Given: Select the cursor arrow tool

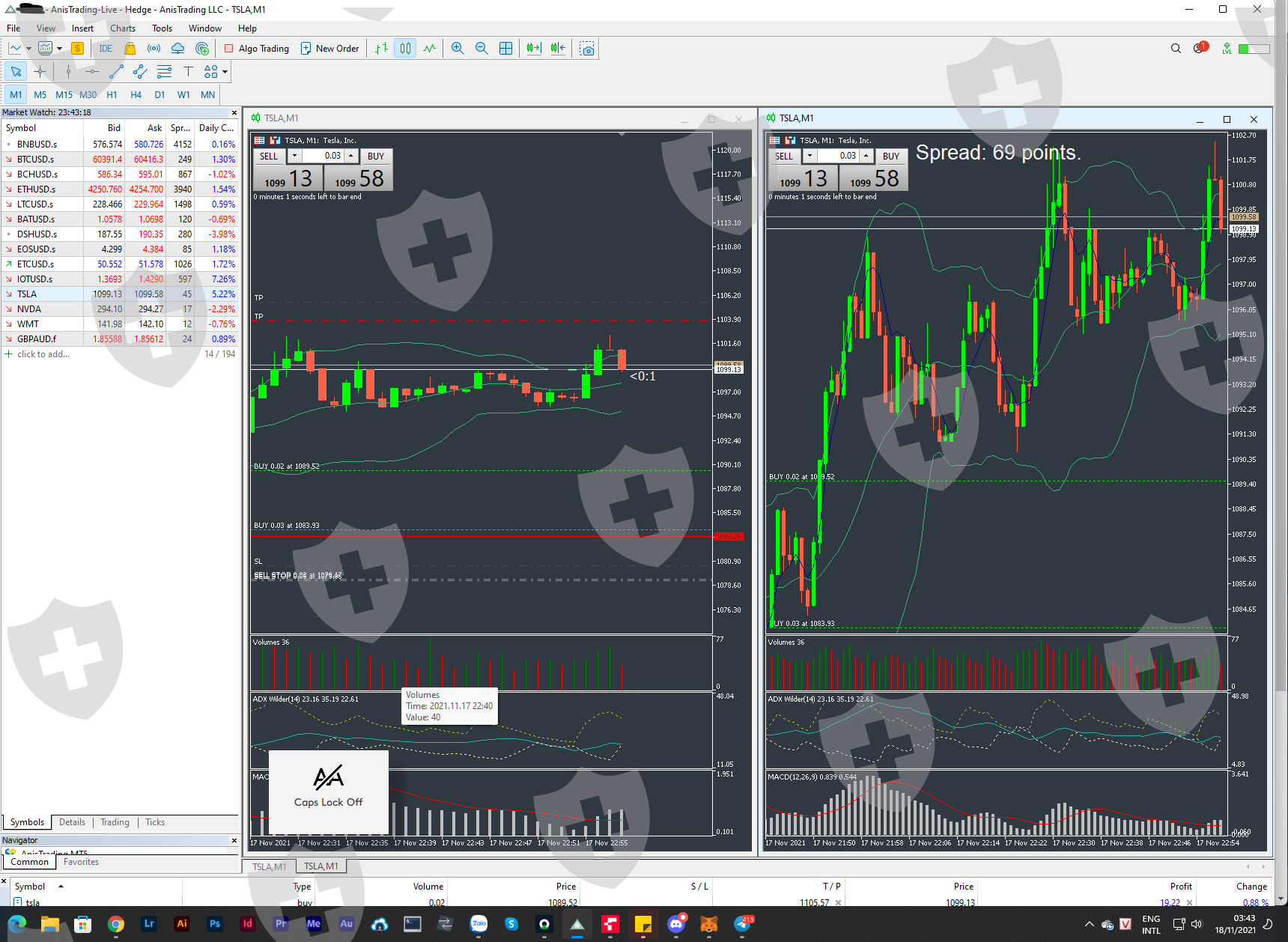Looking at the screenshot, I should (16, 72).
